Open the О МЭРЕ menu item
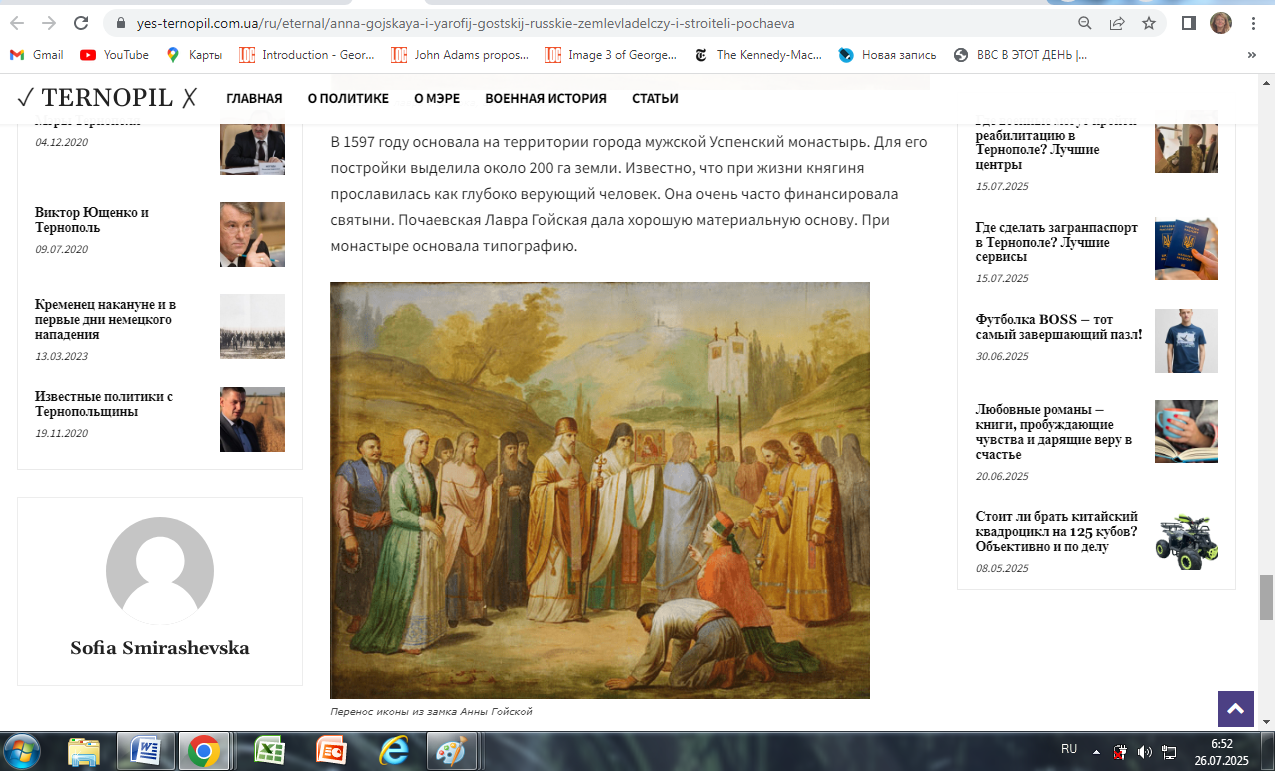 click(x=437, y=98)
